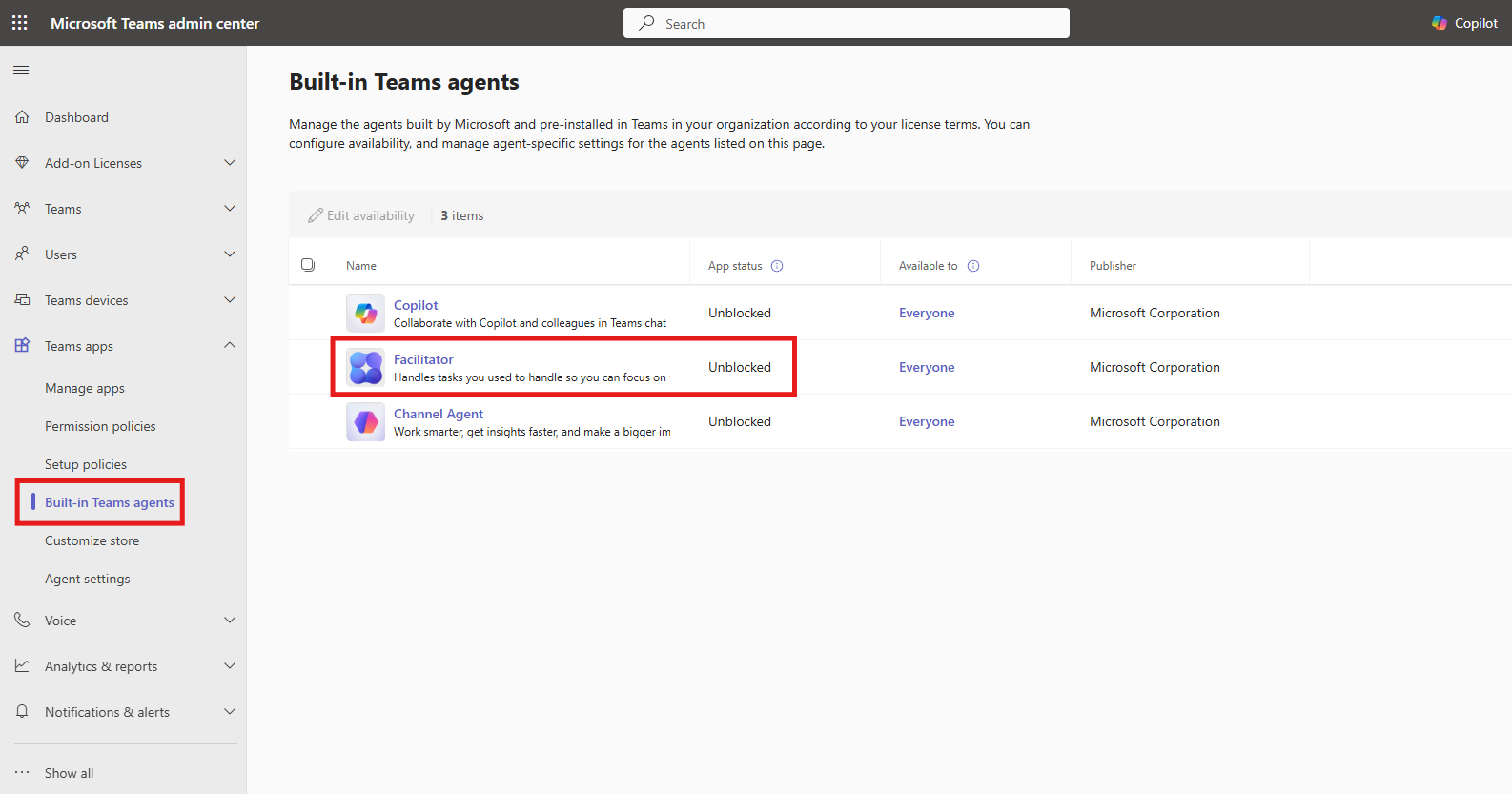Click Unblocked status in Copilot row
1512x794 pixels.
pyautogui.click(x=740, y=313)
